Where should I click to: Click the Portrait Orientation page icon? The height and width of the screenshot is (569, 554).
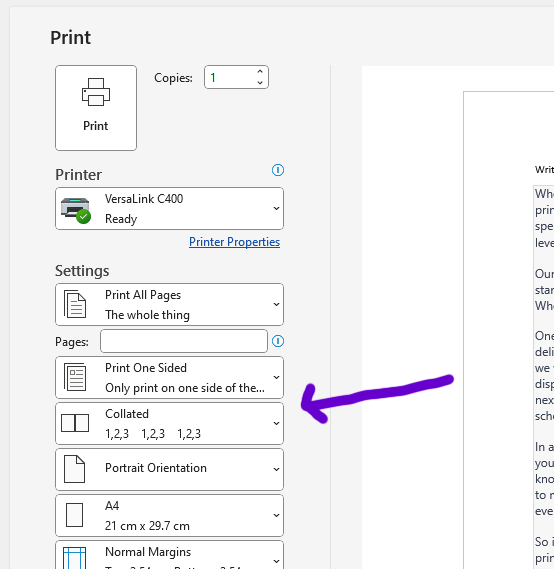point(74,469)
